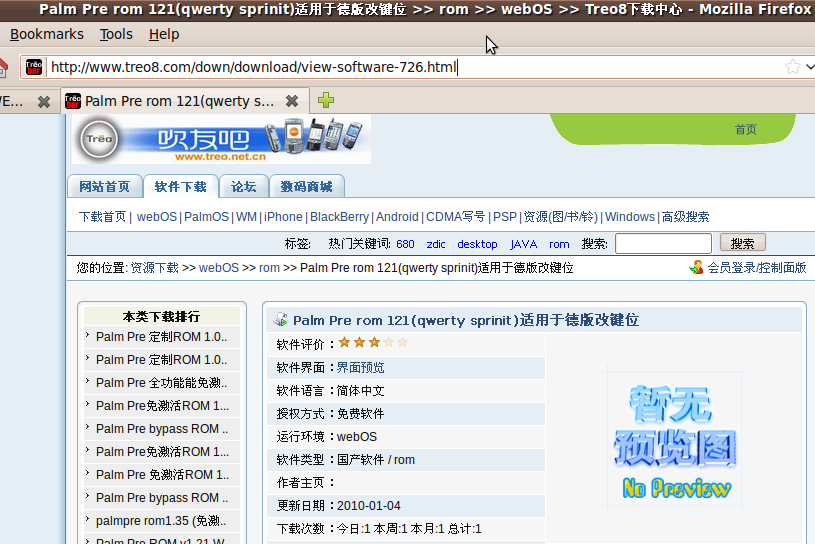Switch to 论坛 tab
The width and height of the screenshot is (815, 544).
coord(244,187)
